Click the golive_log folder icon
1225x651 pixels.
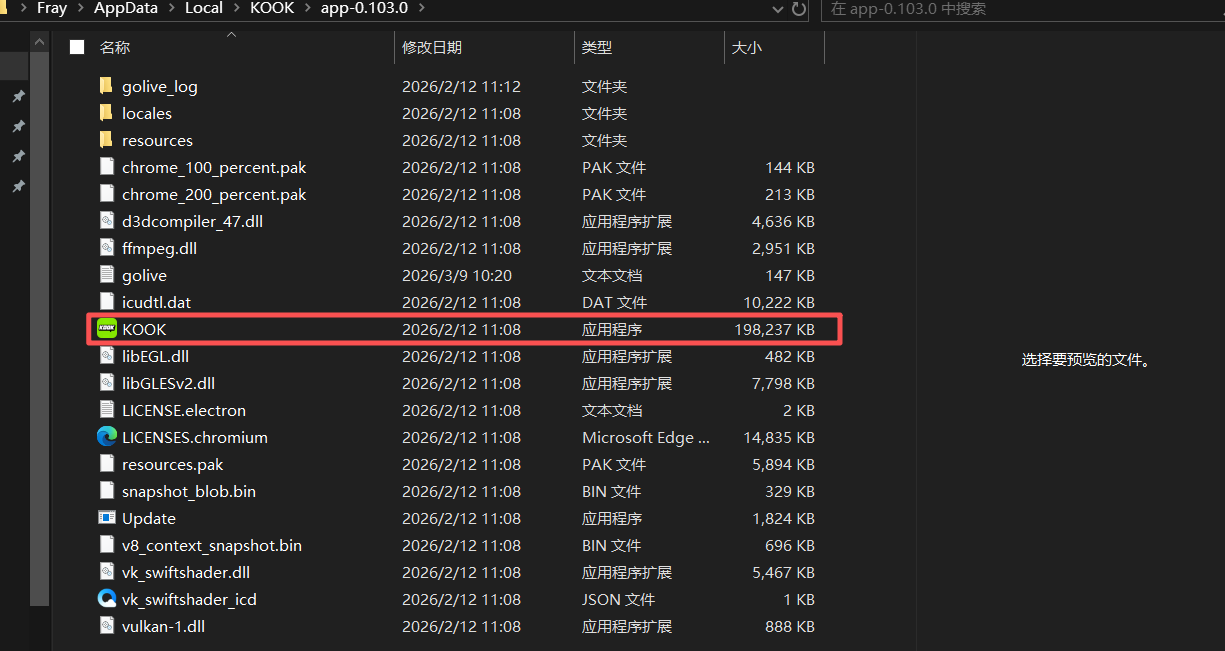[x=106, y=86]
